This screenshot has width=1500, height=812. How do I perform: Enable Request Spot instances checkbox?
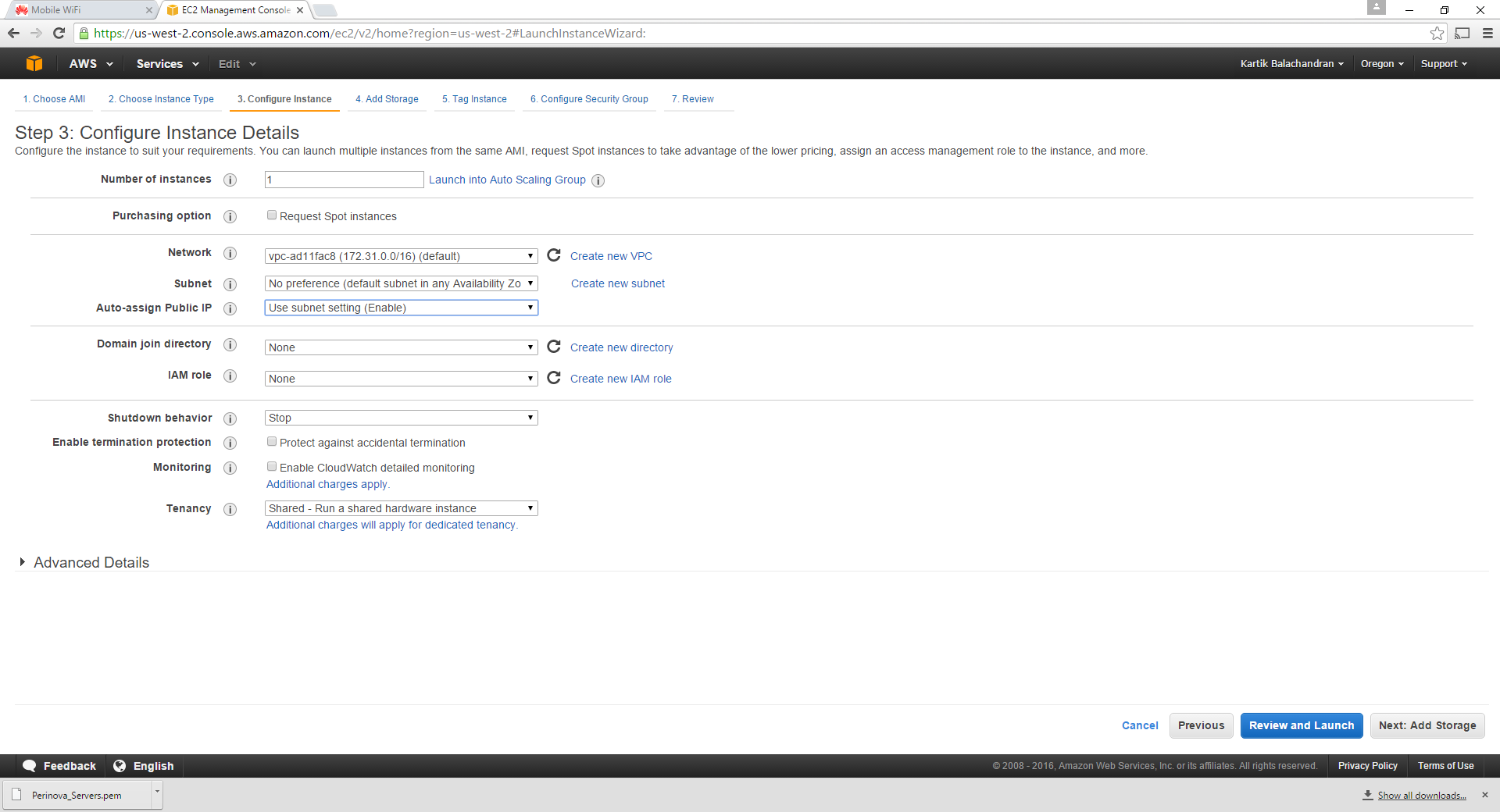[272, 215]
